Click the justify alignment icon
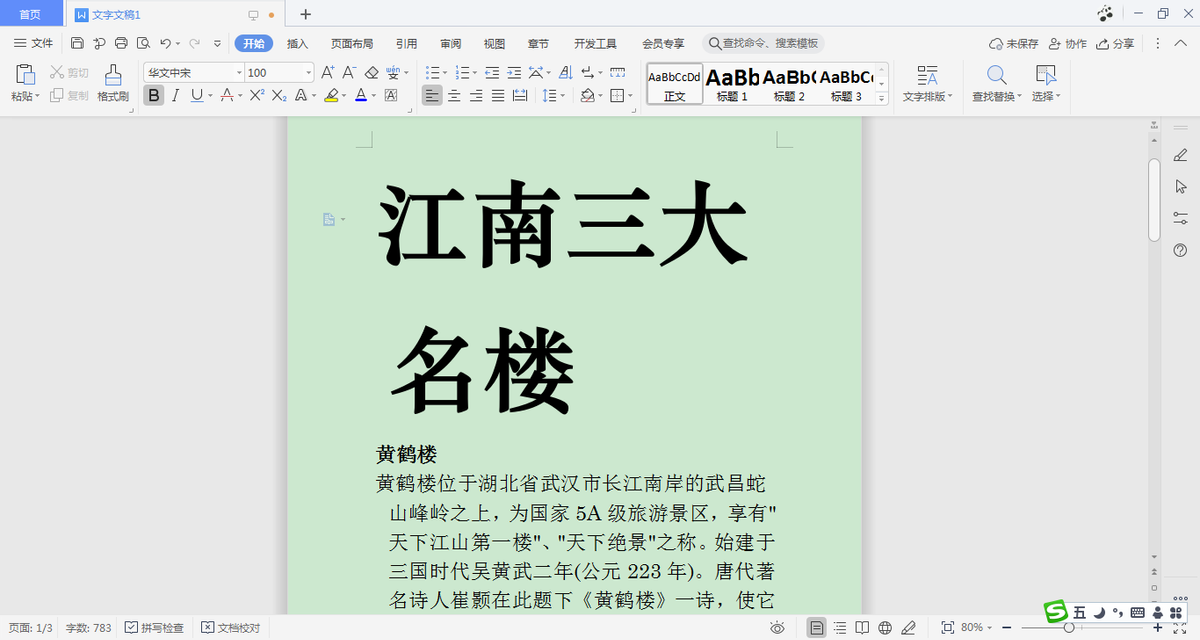Viewport: 1200px width, 640px height. click(x=498, y=95)
